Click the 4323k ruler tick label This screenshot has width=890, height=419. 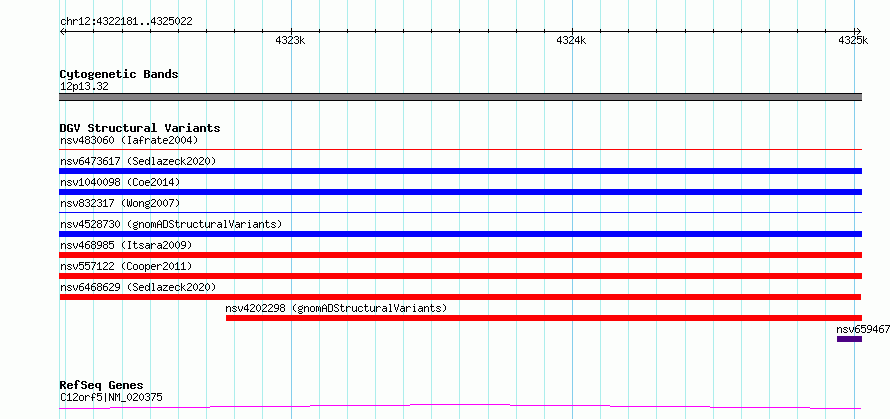pyautogui.click(x=290, y=40)
